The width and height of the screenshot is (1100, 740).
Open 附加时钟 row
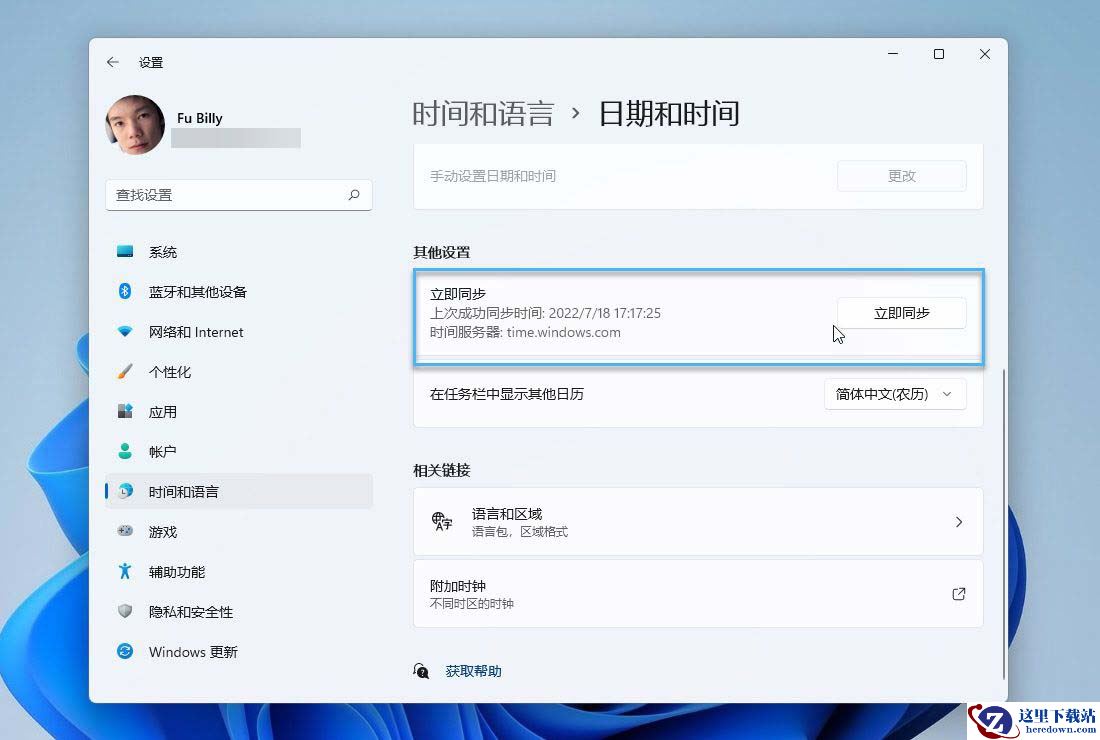coord(698,594)
